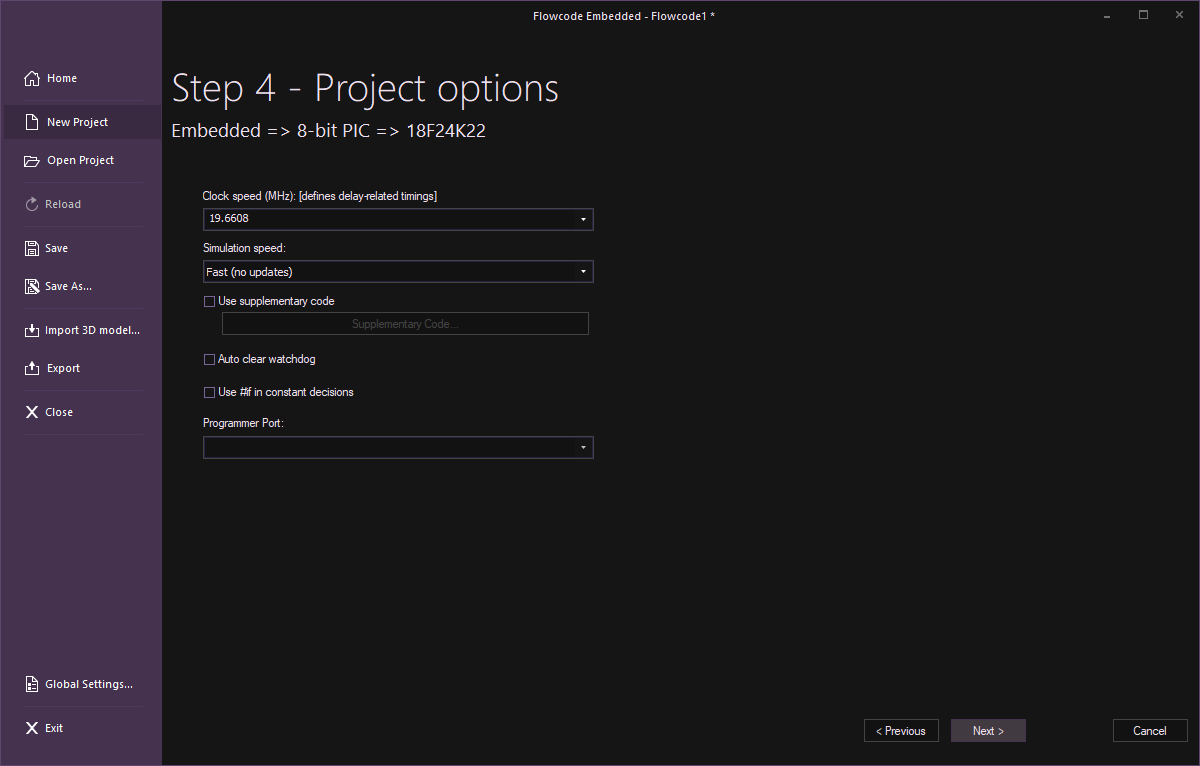
Task: Click the Home house icon
Action: 32,78
